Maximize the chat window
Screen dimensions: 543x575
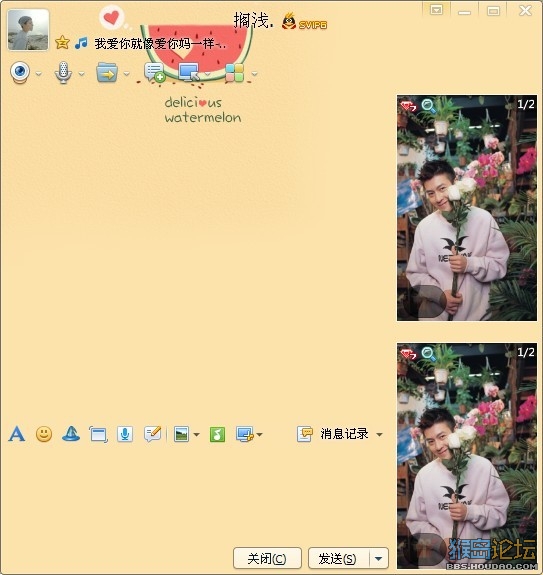pos(493,11)
